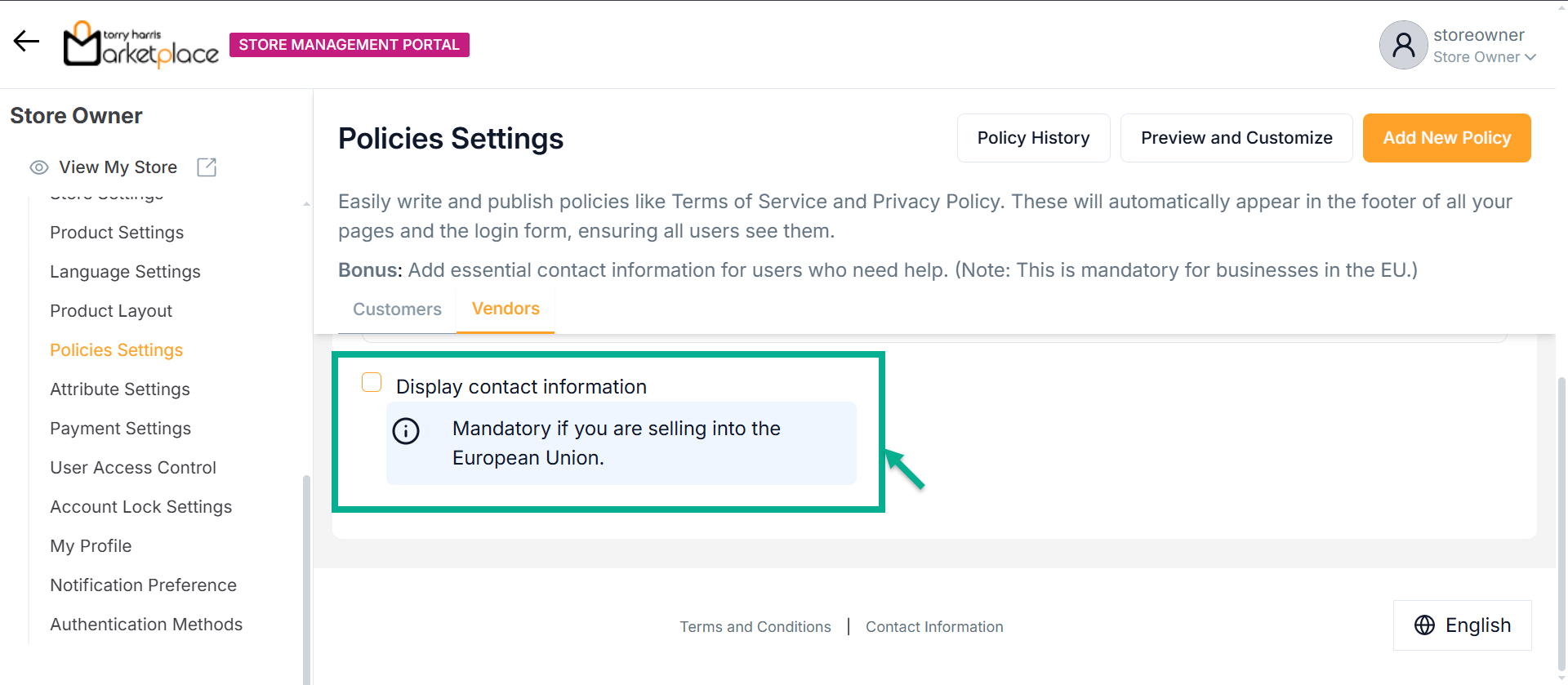Open Authentication Methods in sidebar
Image resolution: width=1568 pixels, height=685 pixels.
pyautogui.click(x=146, y=625)
